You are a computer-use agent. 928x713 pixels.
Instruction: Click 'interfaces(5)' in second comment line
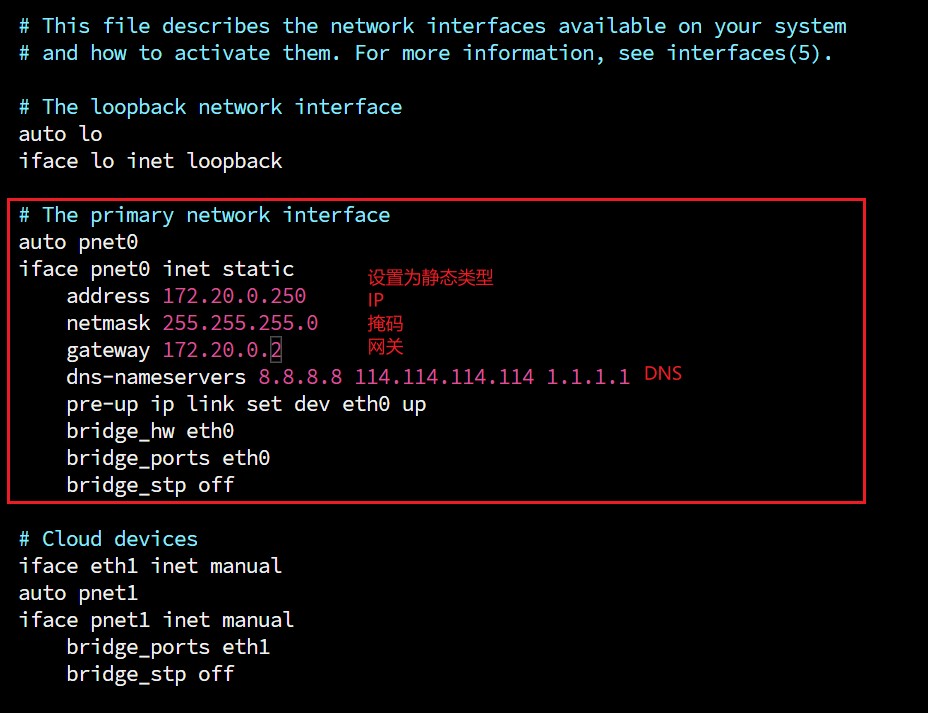pos(743,53)
